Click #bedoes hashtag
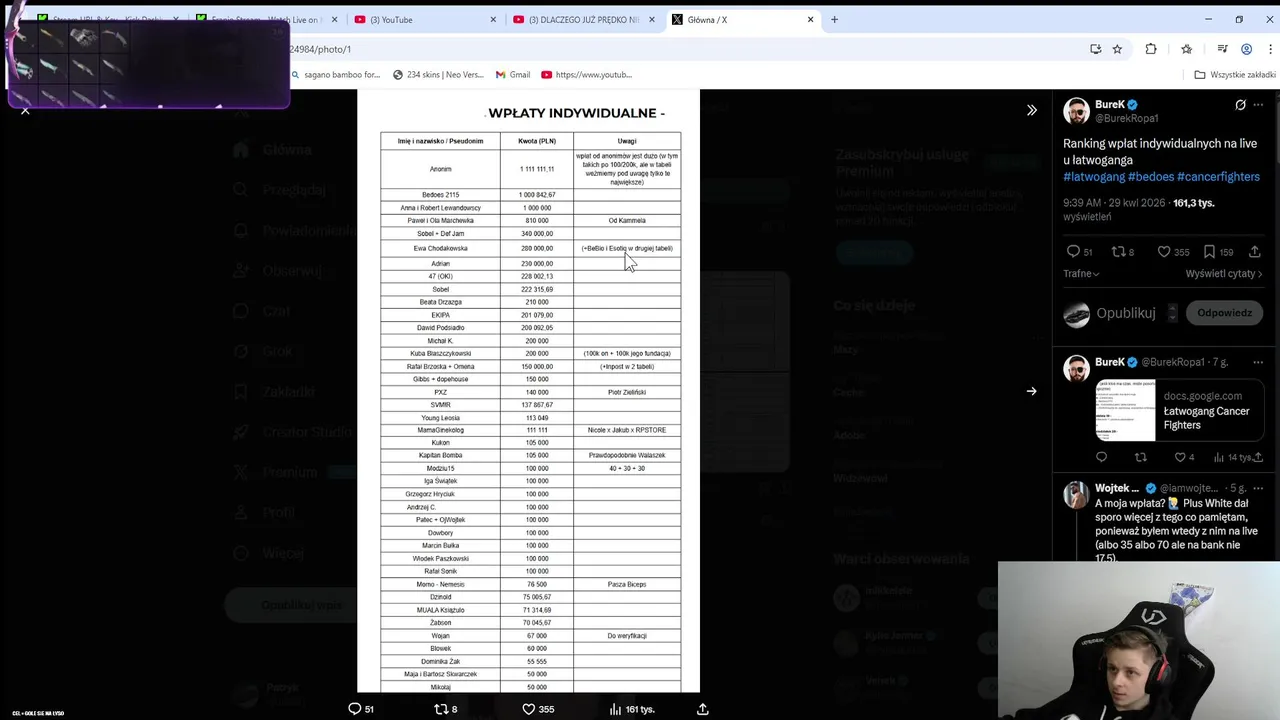This screenshot has width=1280, height=720. point(1151,177)
